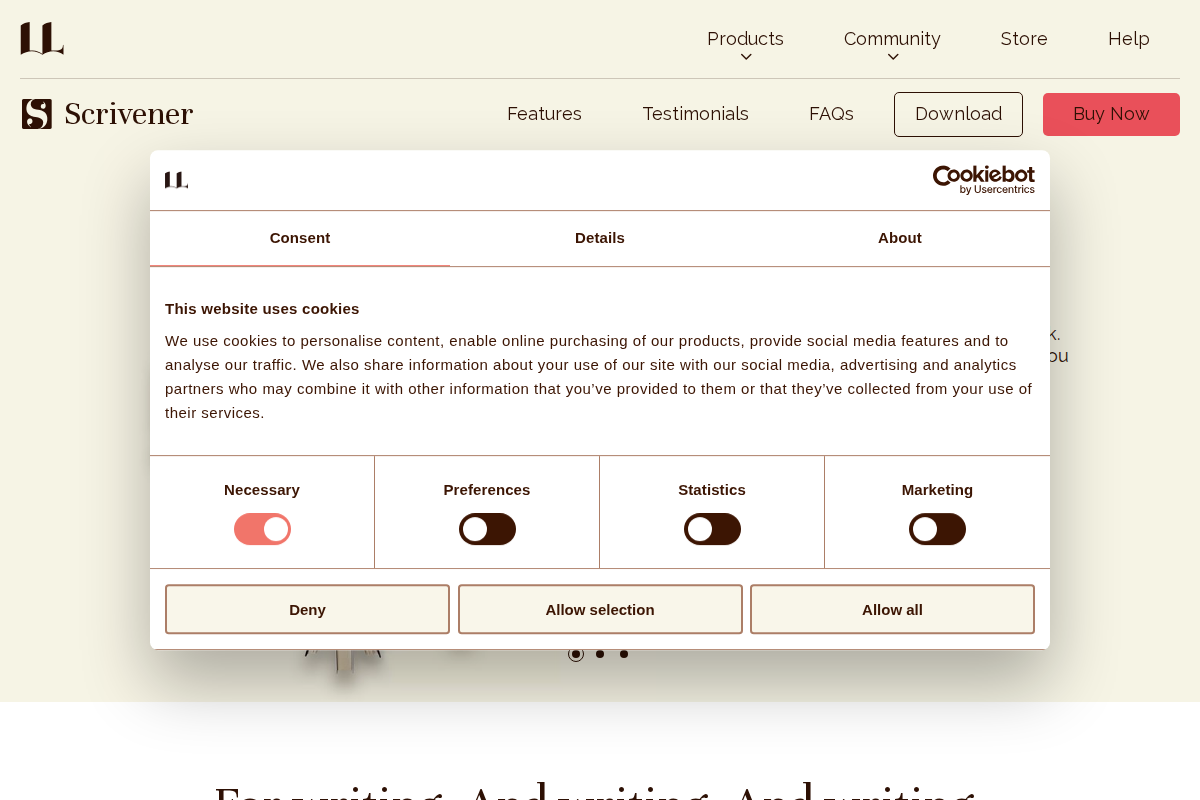Click the Allow selection button

tap(600, 609)
